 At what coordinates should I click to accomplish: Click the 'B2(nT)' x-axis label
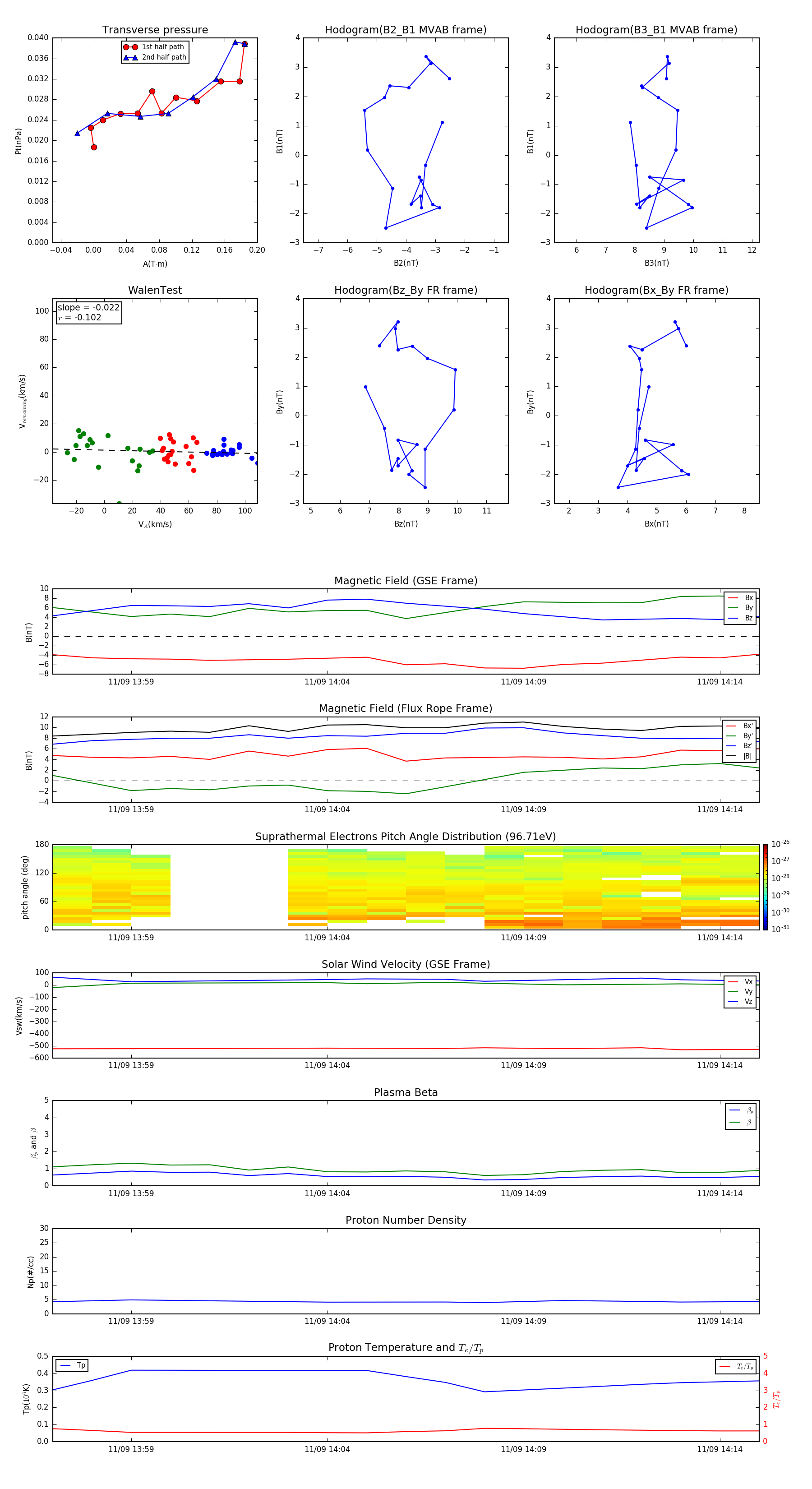tap(406, 263)
